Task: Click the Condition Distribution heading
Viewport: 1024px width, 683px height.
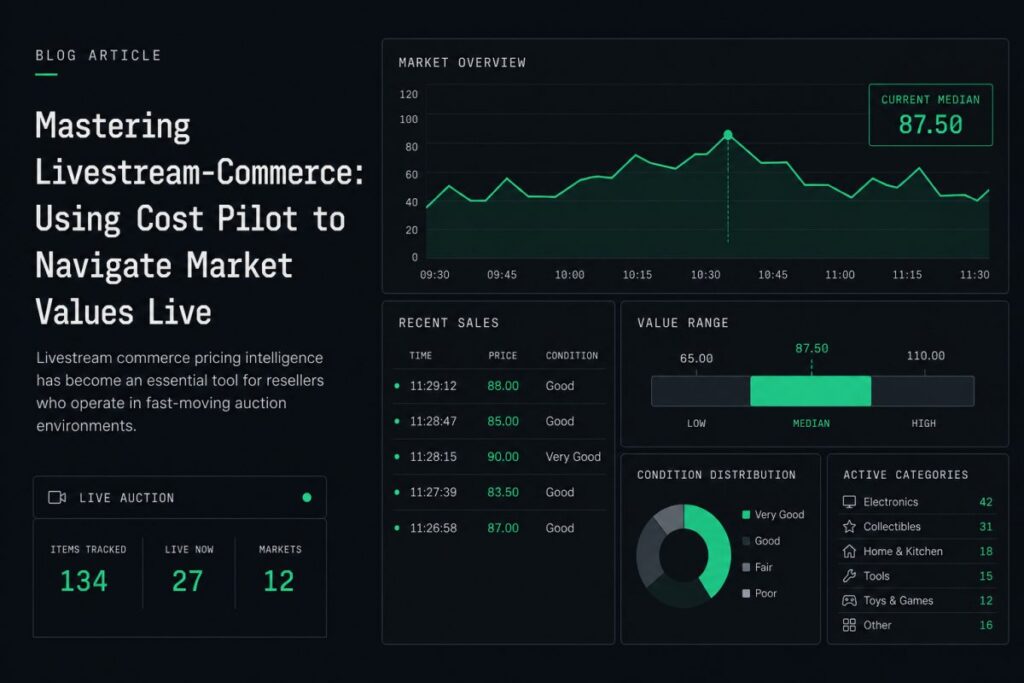Action: (716, 475)
